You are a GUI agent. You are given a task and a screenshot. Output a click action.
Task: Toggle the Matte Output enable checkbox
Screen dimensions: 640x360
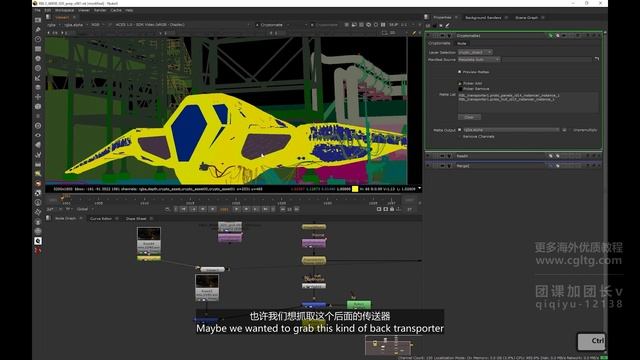pyautogui.click(x=460, y=130)
